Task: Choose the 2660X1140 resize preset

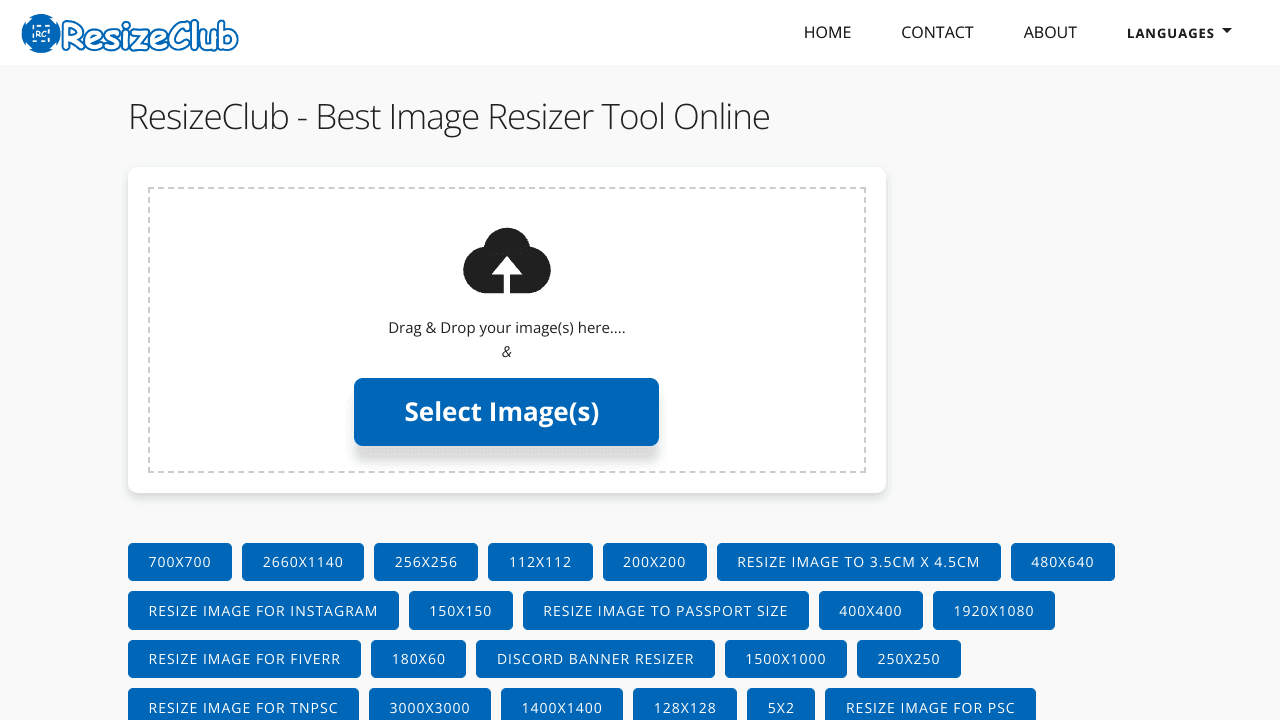Action: click(x=303, y=562)
